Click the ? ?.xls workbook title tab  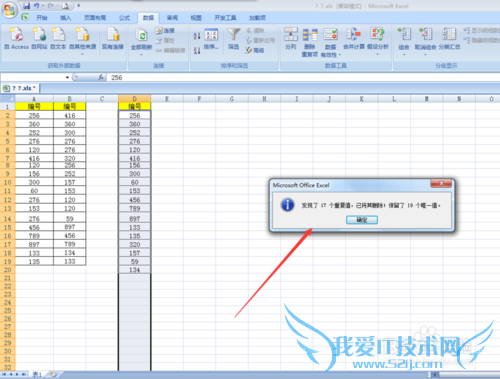click(x=20, y=88)
